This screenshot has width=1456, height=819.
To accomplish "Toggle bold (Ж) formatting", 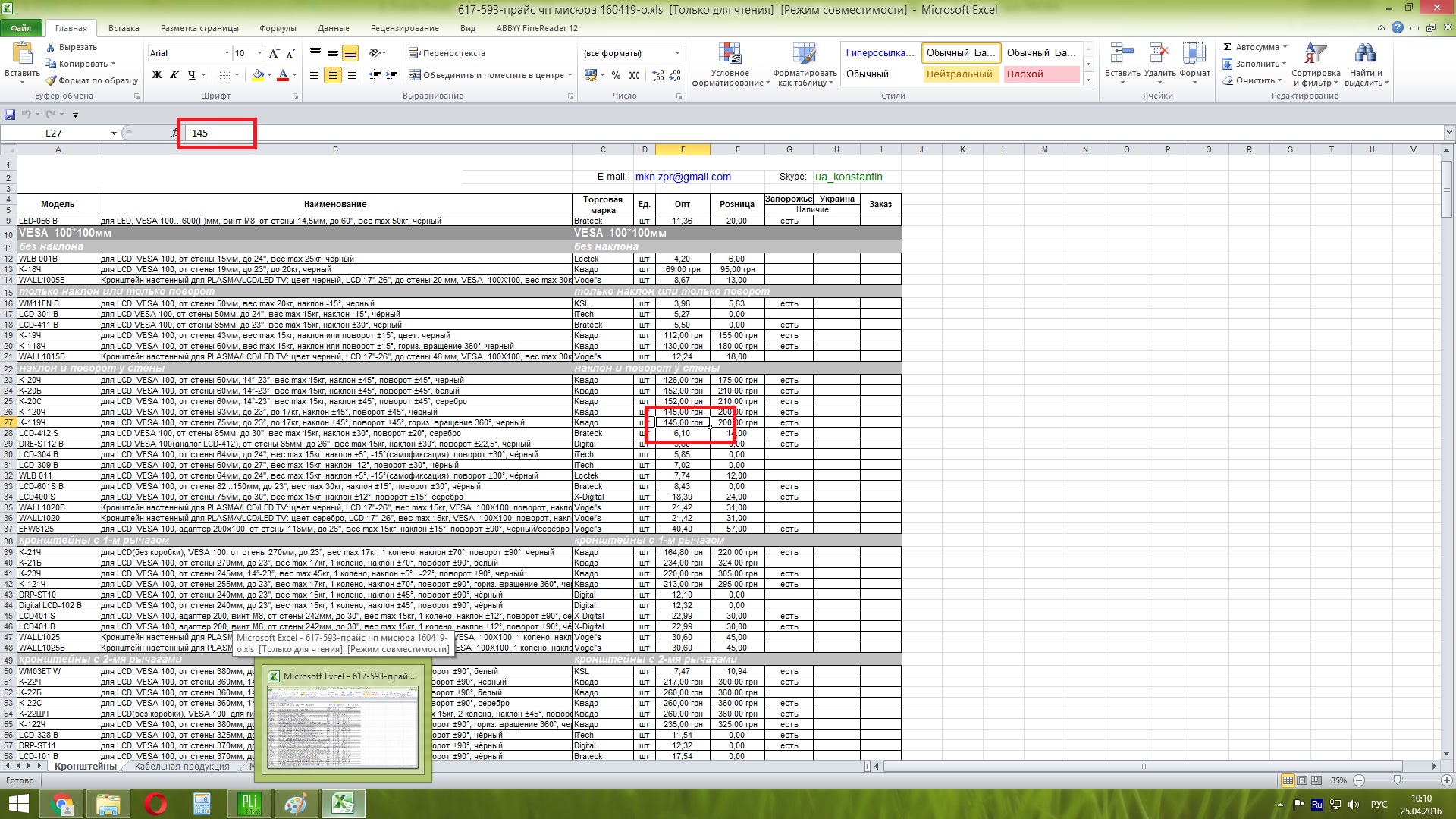I will pos(157,75).
